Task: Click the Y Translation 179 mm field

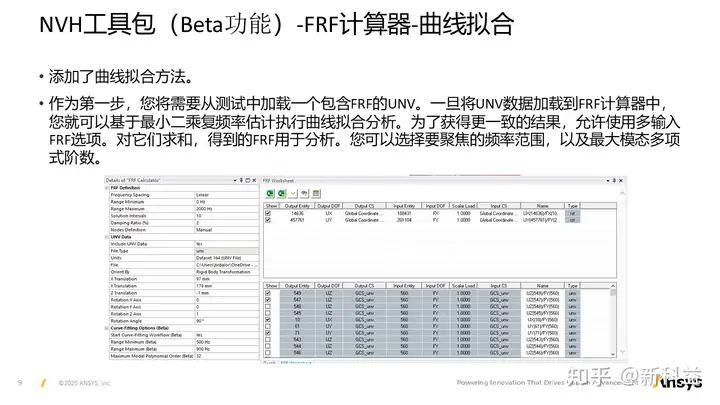Action: [227, 286]
